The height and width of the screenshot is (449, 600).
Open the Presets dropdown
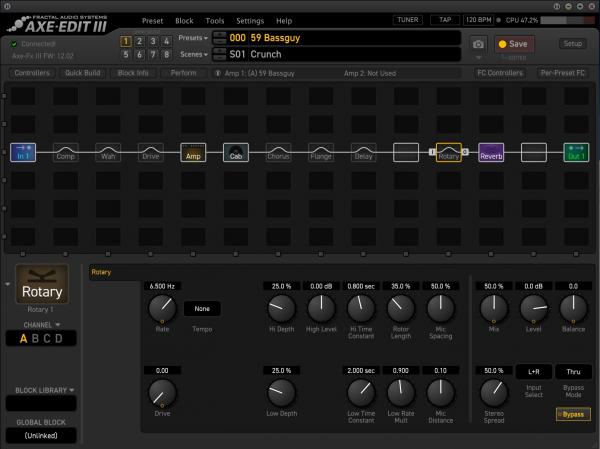click(x=193, y=38)
